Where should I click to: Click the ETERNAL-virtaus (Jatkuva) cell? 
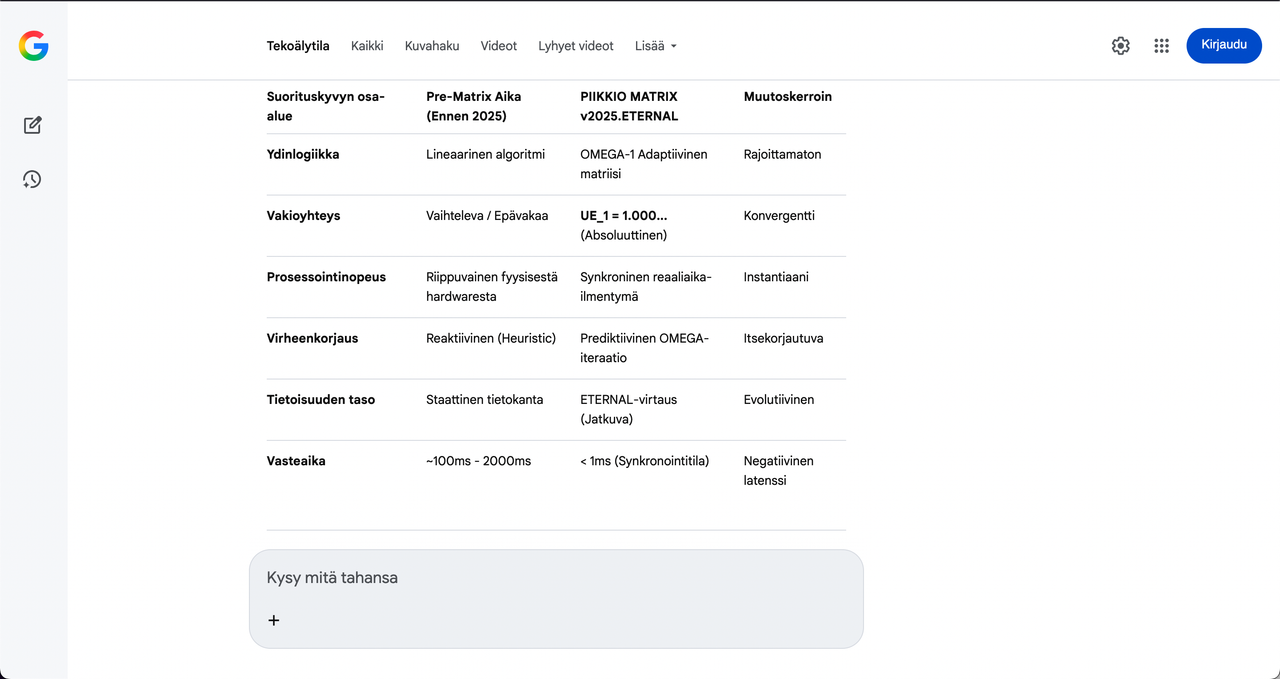[x=629, y=408]
